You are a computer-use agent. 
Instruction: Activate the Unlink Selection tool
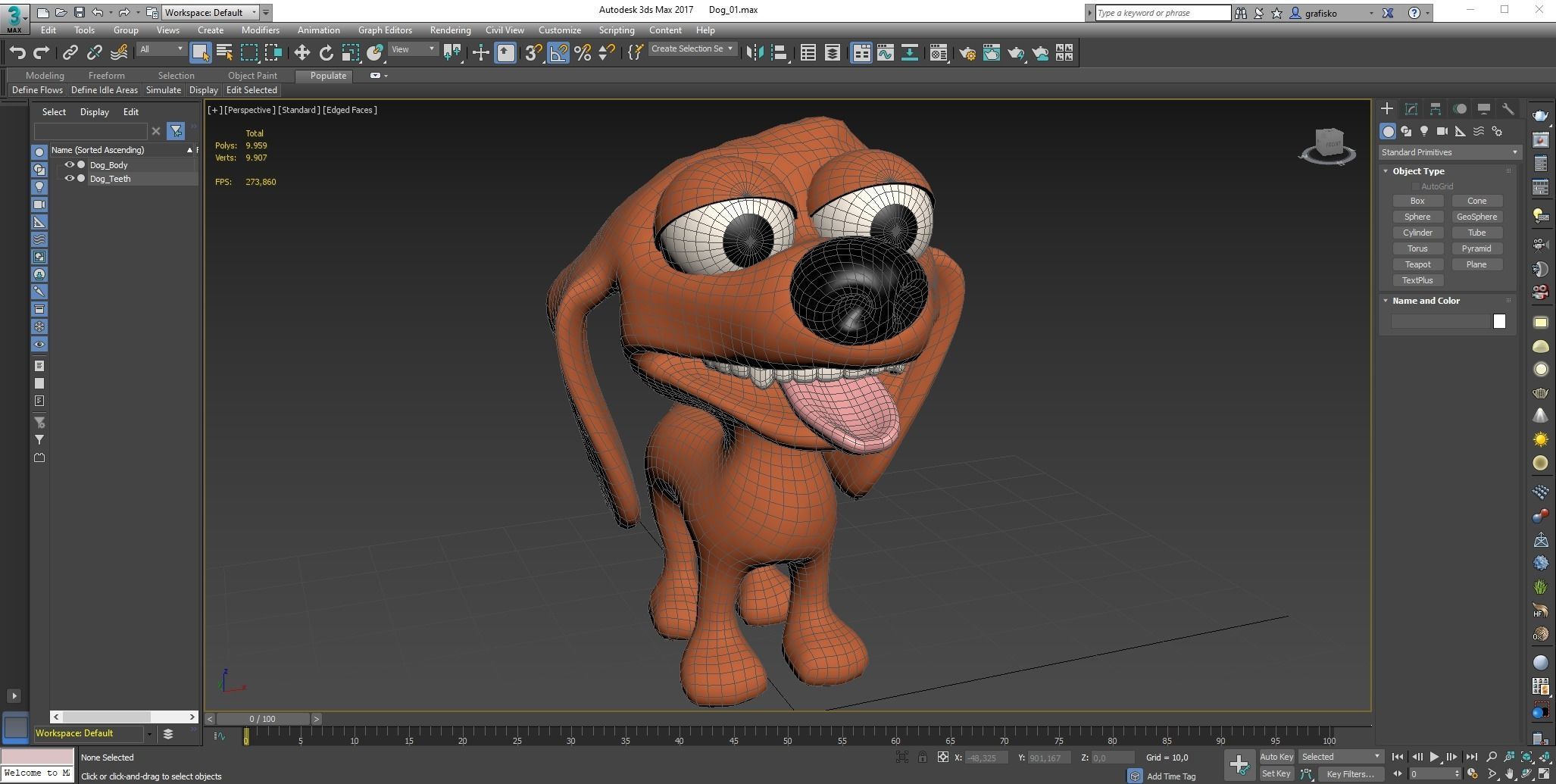pyautogui.click(x=94, y=52)
